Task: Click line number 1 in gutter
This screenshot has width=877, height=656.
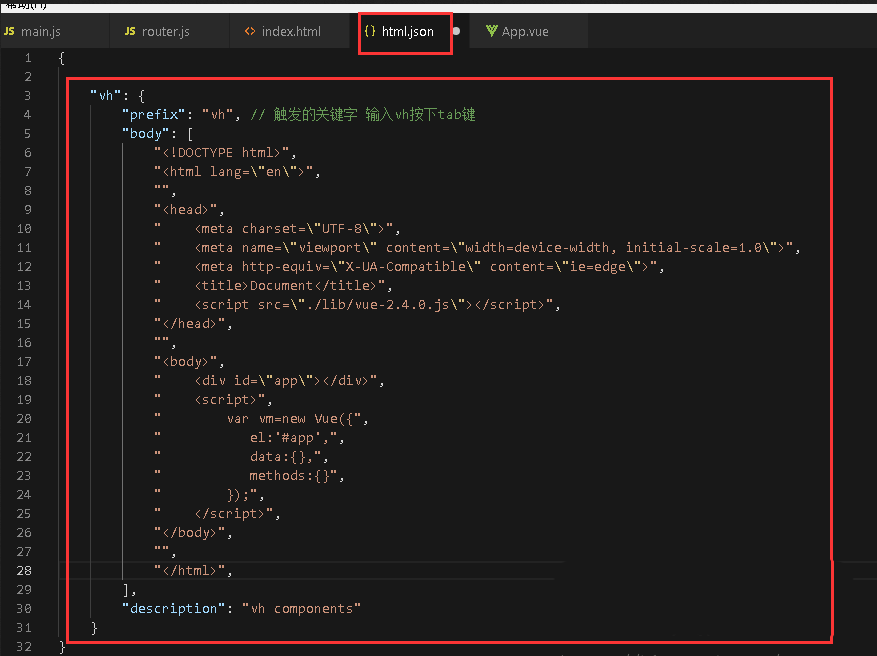Action: [x=28, y=58]
